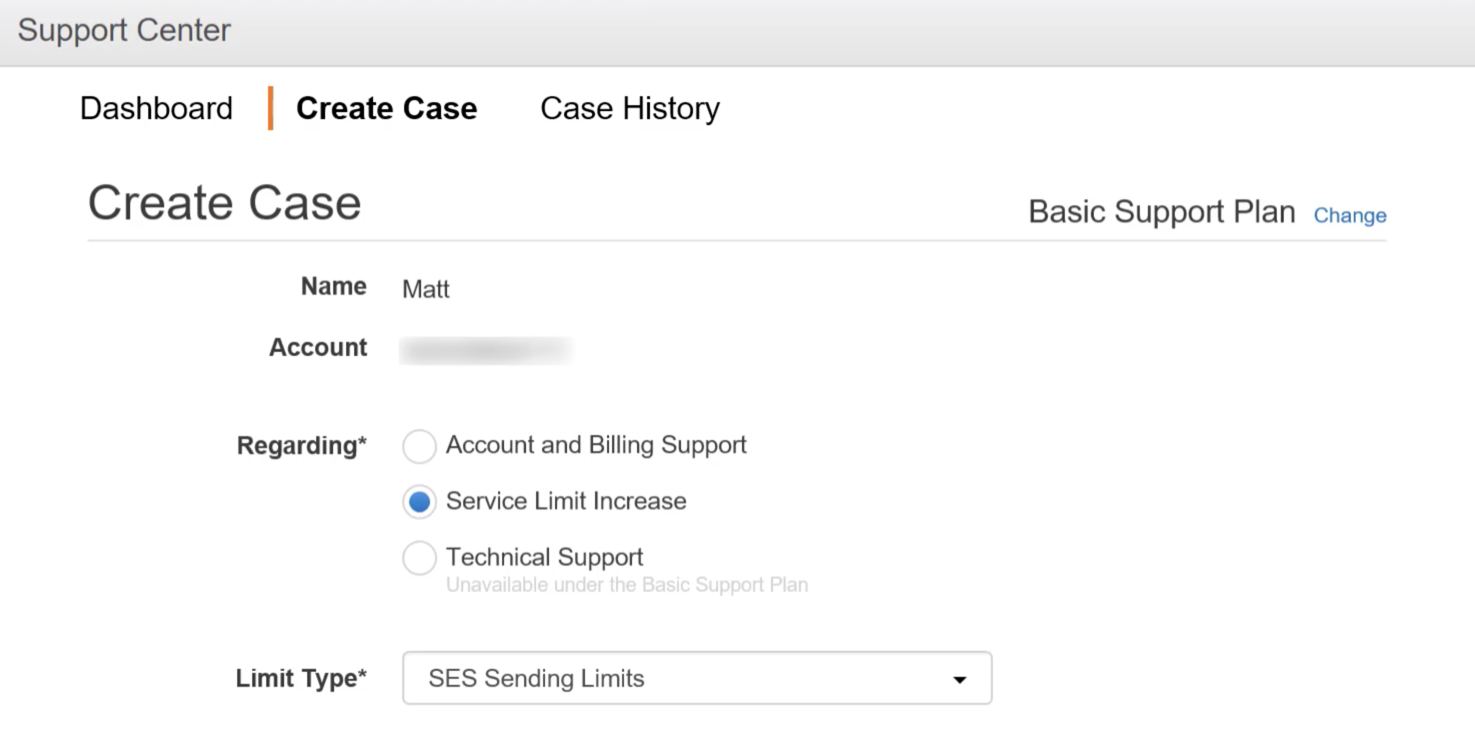This screenshot has height=729, width=1475.
Task: Click the name Matt
Action: pyautogui.click(x=426, y=289)
